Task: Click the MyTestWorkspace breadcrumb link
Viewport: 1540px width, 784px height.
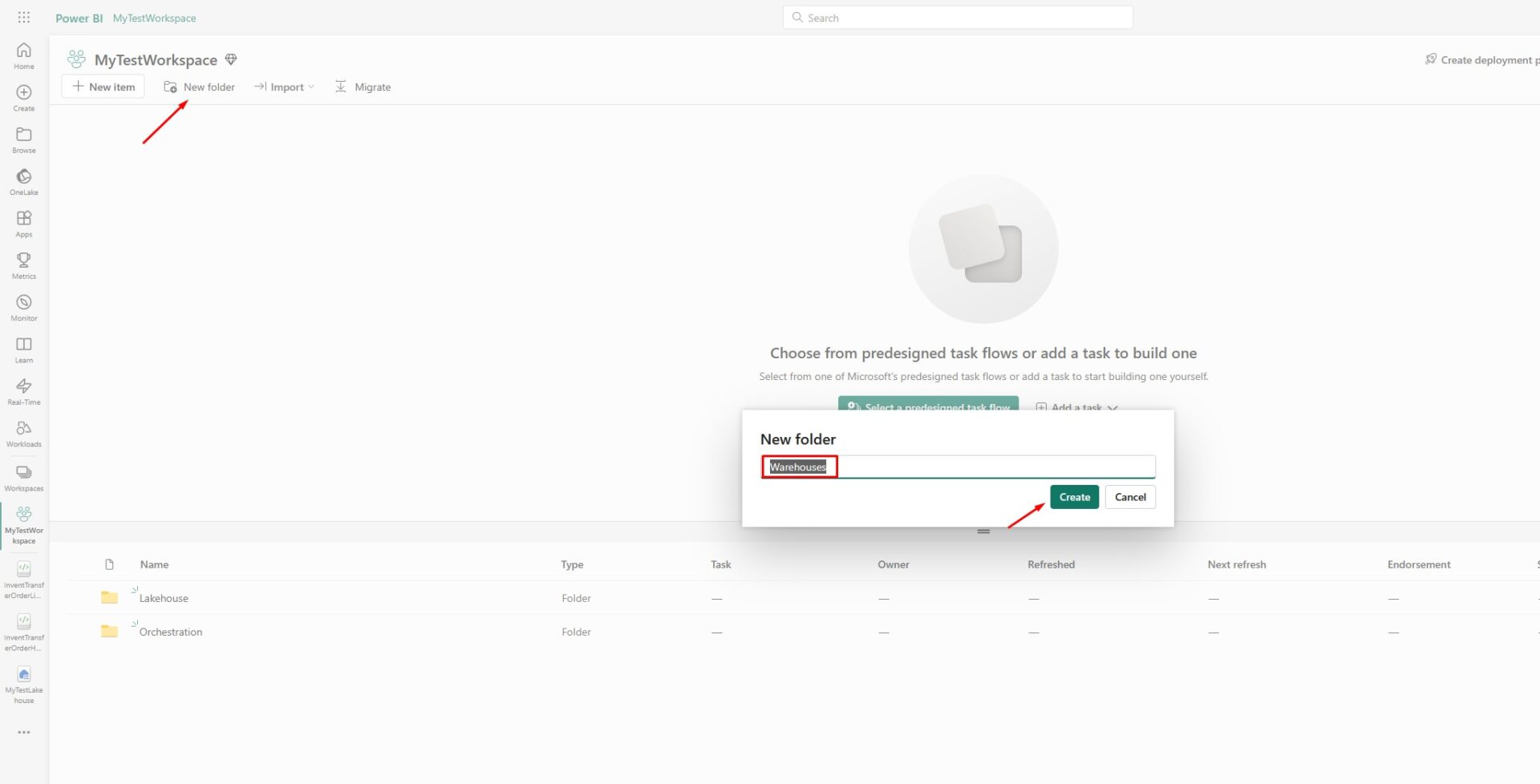Action: [154, 18]
